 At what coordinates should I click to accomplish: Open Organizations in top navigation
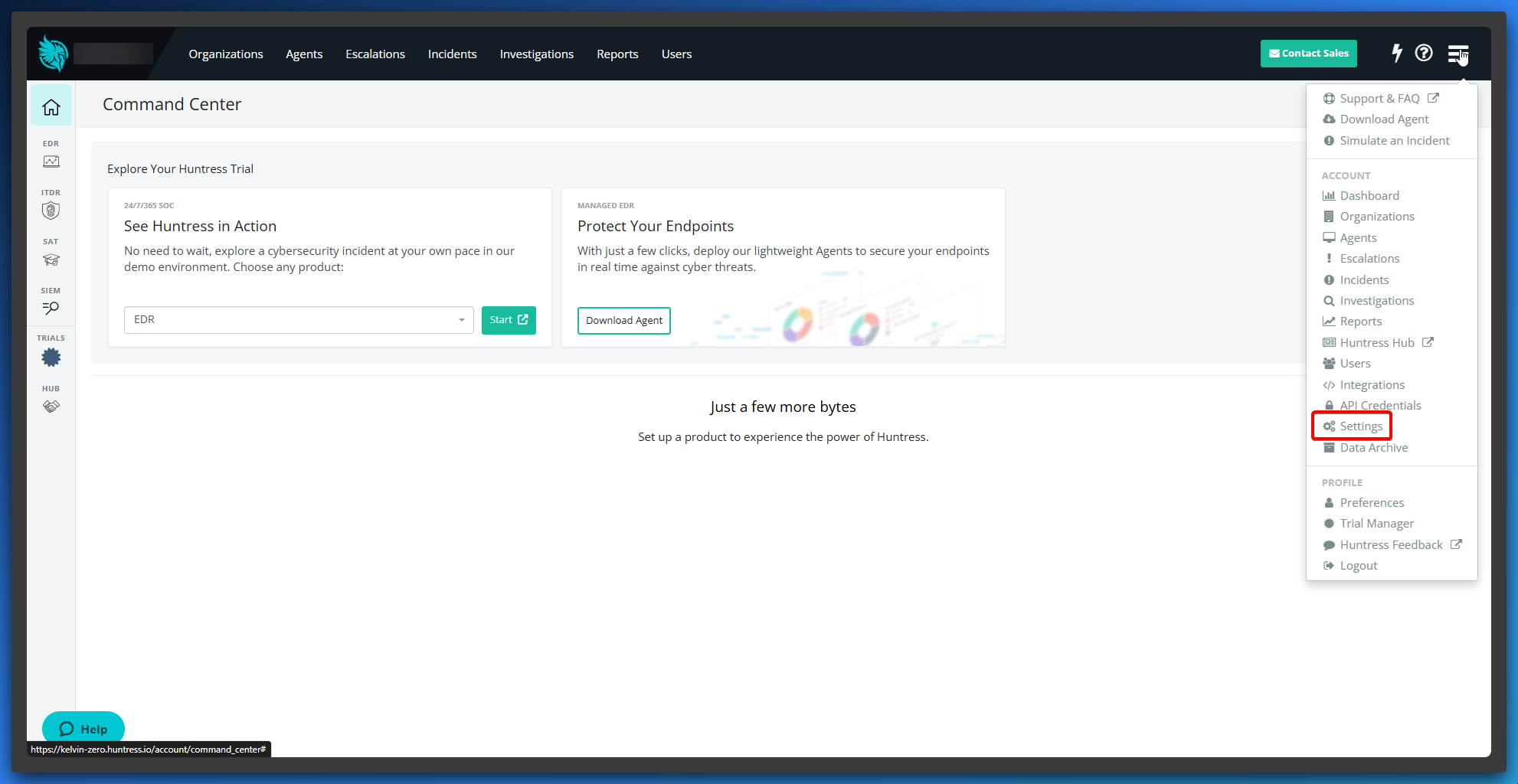[226, 54]
